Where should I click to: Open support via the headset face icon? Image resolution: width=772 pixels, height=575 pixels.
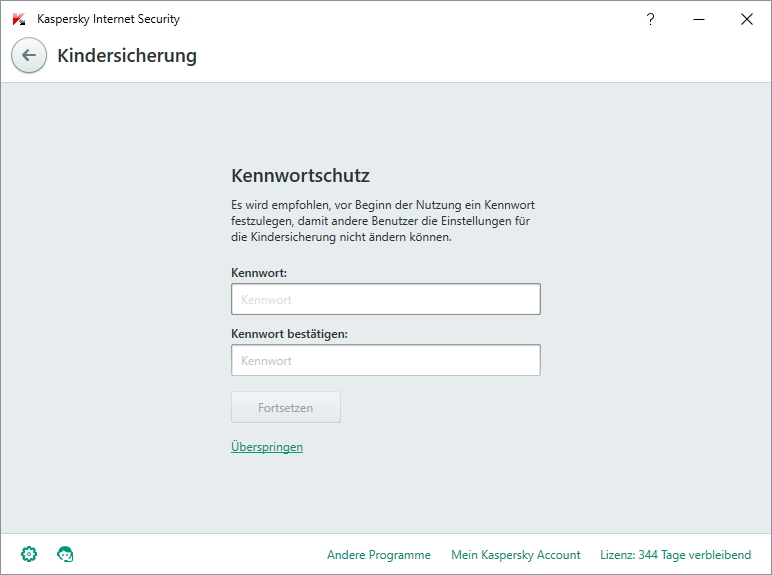[x=65, y=554]
